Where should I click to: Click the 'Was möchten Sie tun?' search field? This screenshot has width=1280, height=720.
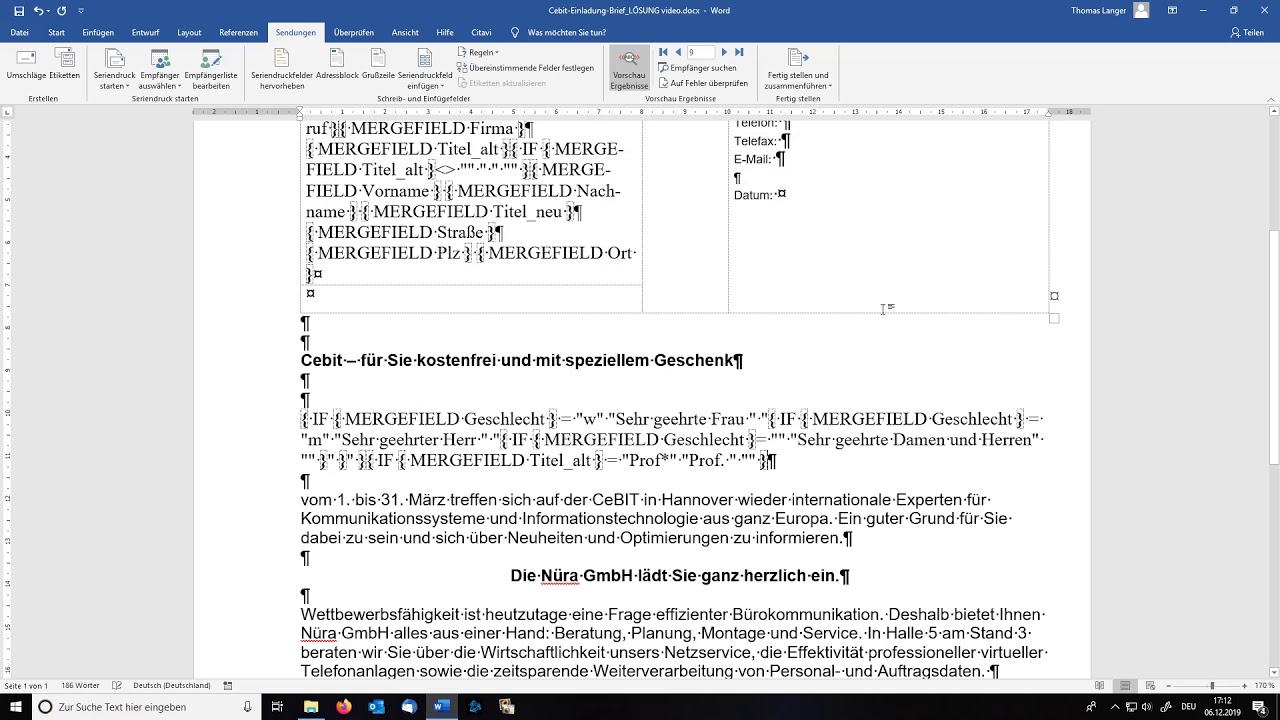click(x=566, y=32)
